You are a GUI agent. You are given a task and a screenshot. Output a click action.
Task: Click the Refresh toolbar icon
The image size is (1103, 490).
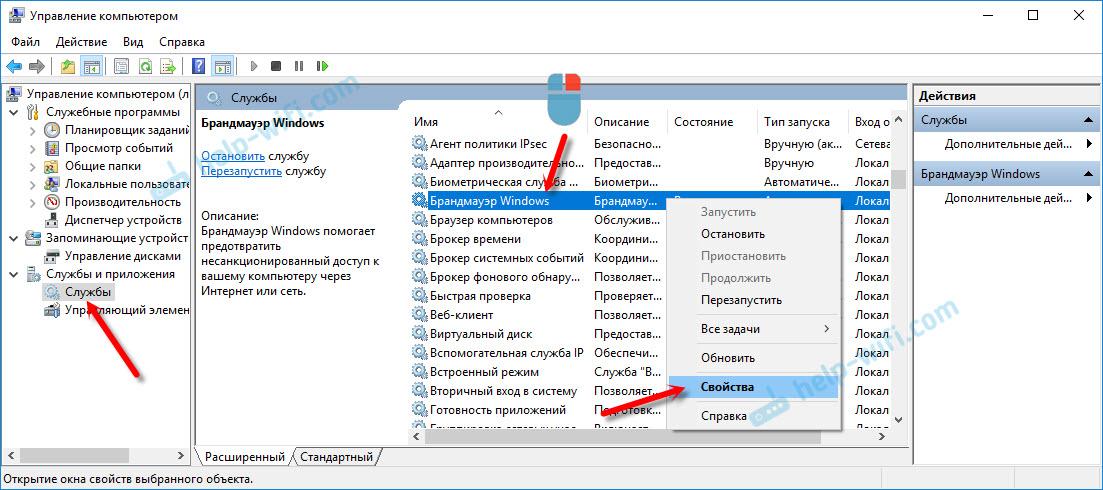tap(145, 66)
